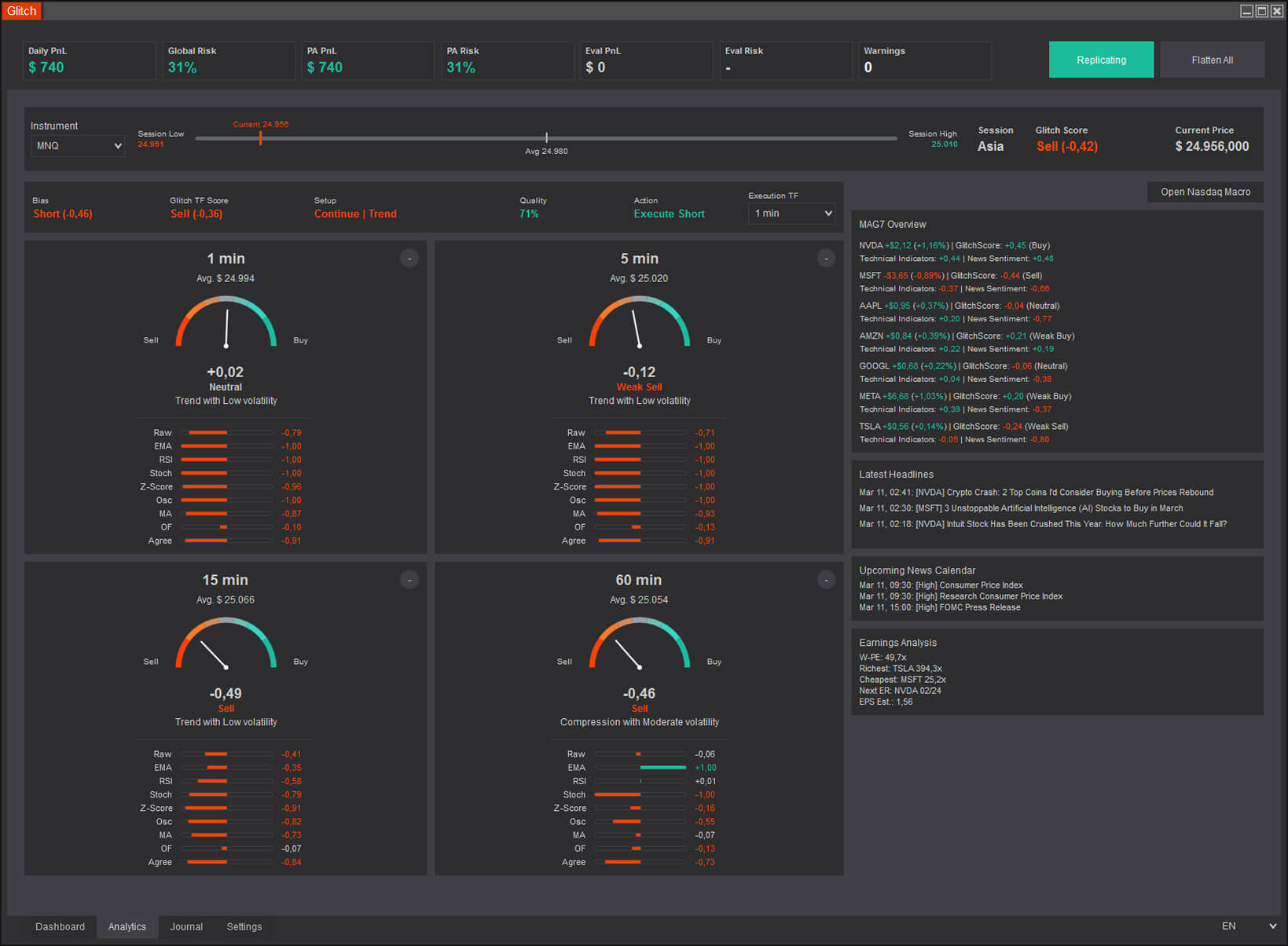
Task: Click current price marker on session range slider
Action: [260, 138]
